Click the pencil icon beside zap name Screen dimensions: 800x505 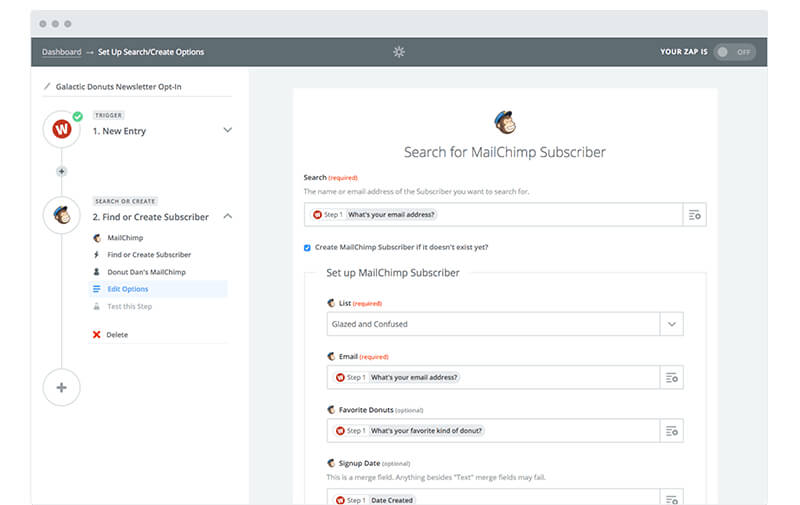[x=47, y=86]
